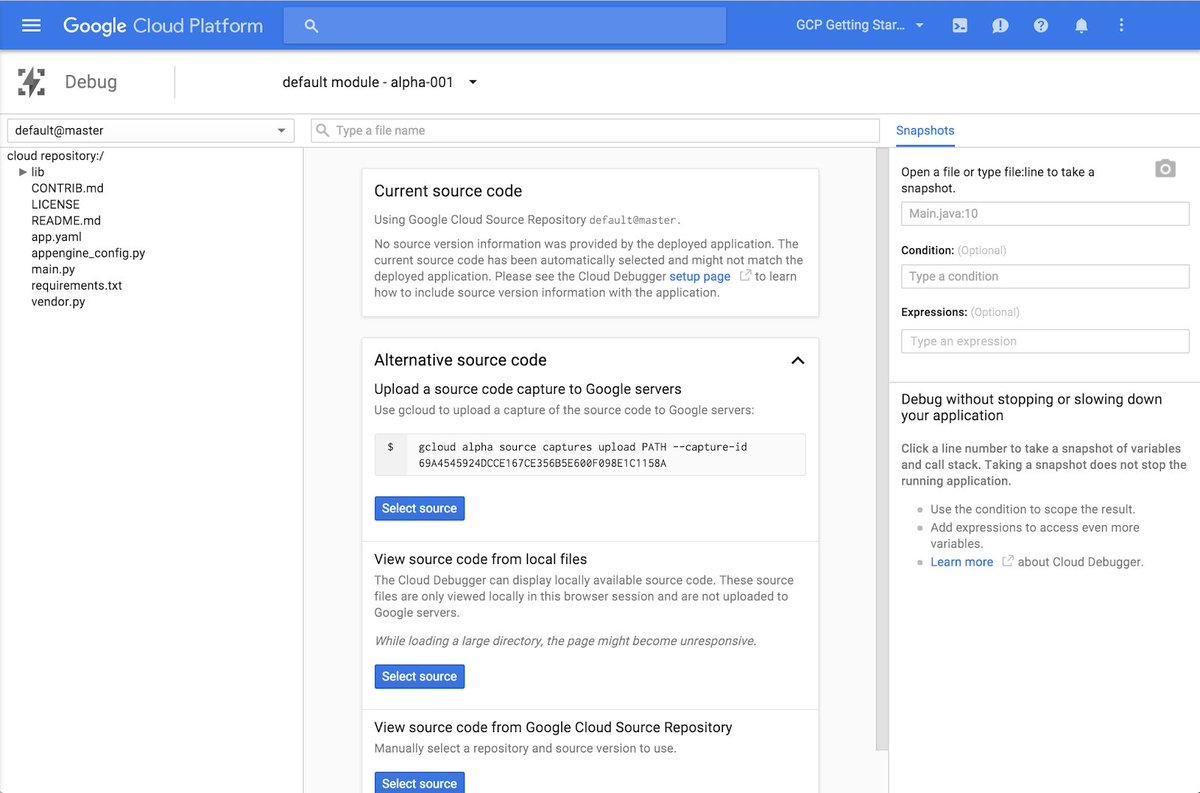Open appengine_config.py in file tree
Screen dimensions: 1200x793
pos(88,253)
